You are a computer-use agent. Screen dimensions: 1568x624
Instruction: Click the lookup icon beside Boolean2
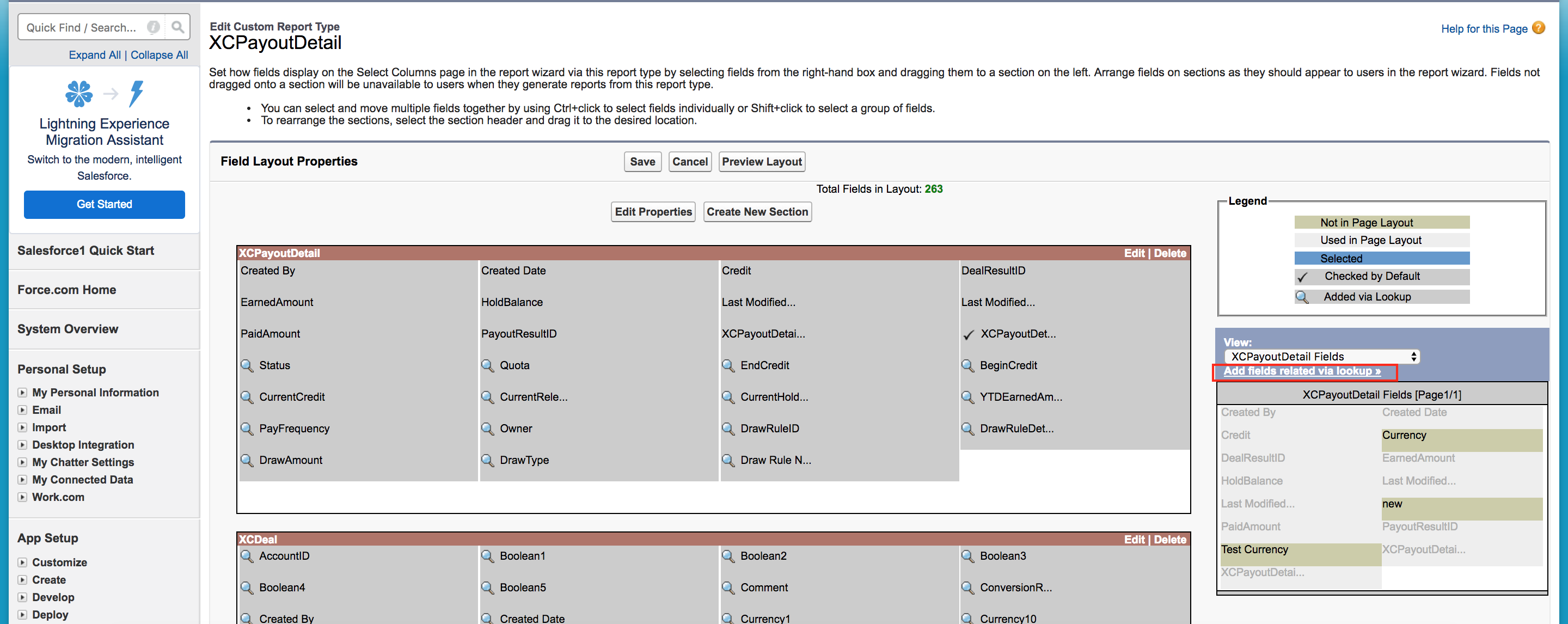(x=728, y=556)
